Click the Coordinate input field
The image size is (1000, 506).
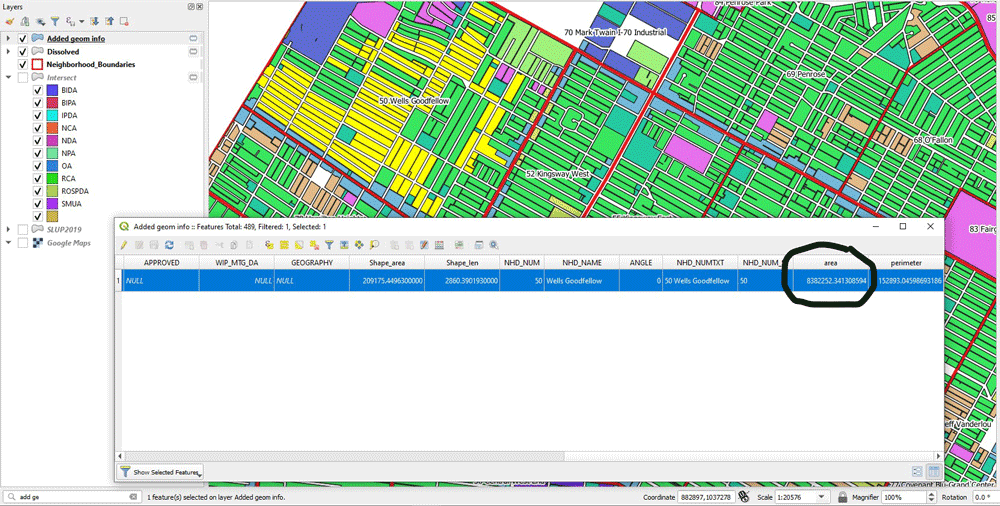705,497
